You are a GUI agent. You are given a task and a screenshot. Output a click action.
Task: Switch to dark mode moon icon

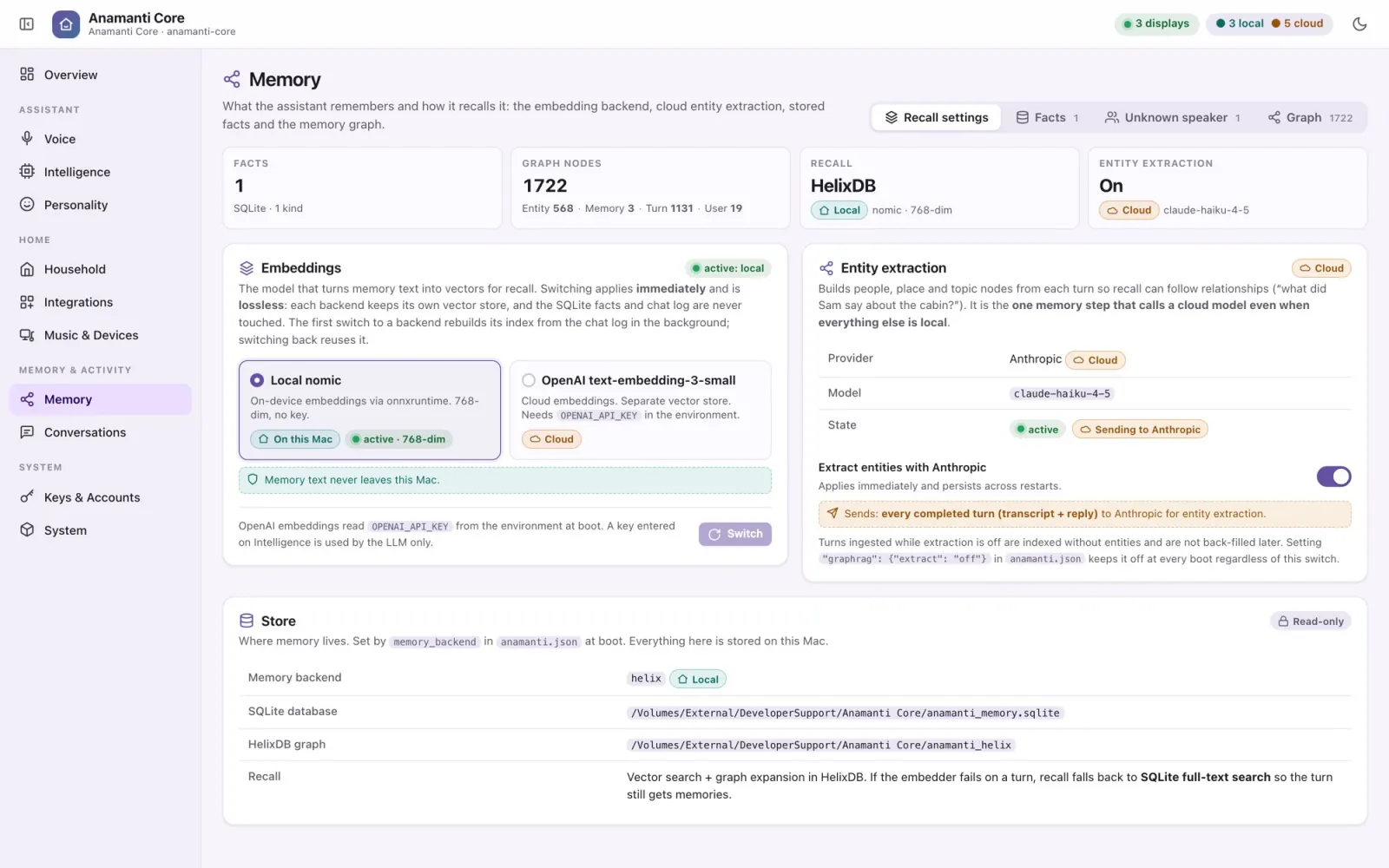pyautogui.click(x=1359, y=23)
